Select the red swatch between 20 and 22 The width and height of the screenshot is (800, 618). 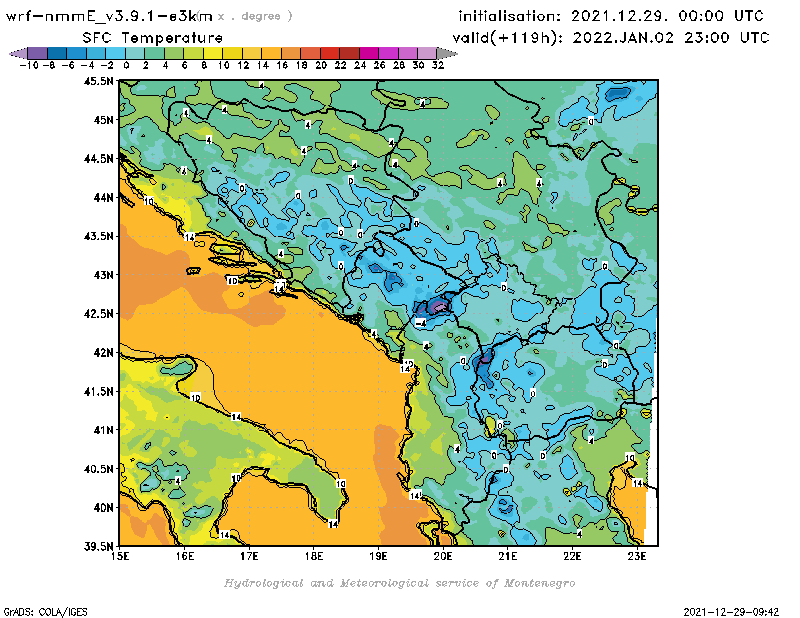coord(330,53)
